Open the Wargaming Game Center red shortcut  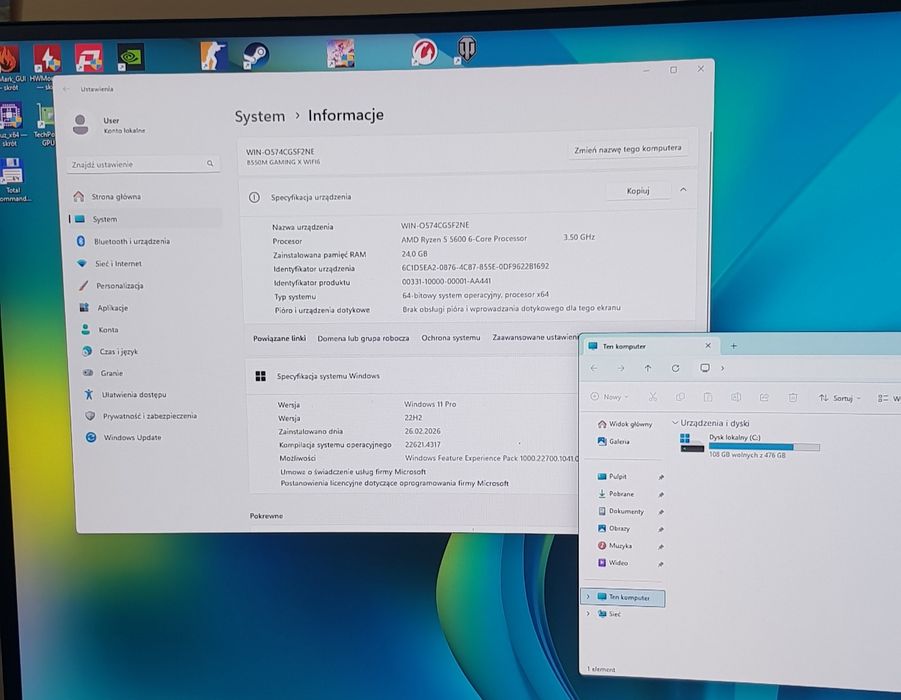(x=424, y=52)
